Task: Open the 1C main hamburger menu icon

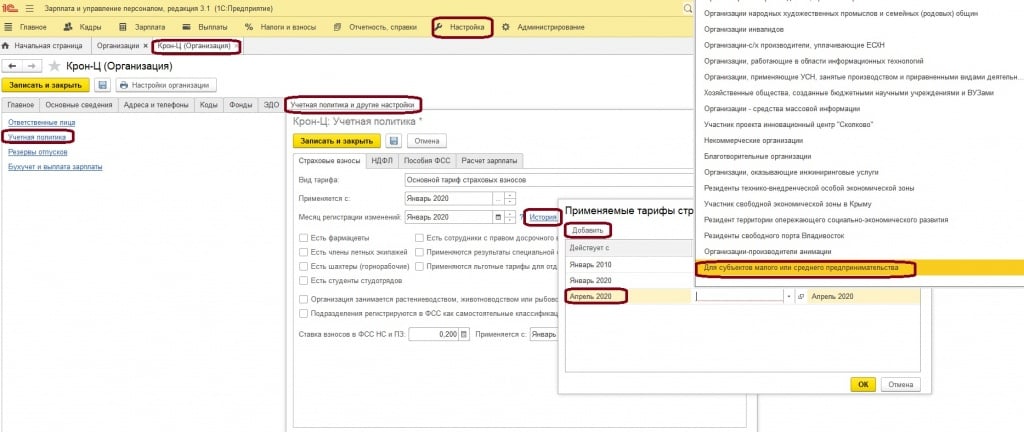Action: (x=31, y=8)
